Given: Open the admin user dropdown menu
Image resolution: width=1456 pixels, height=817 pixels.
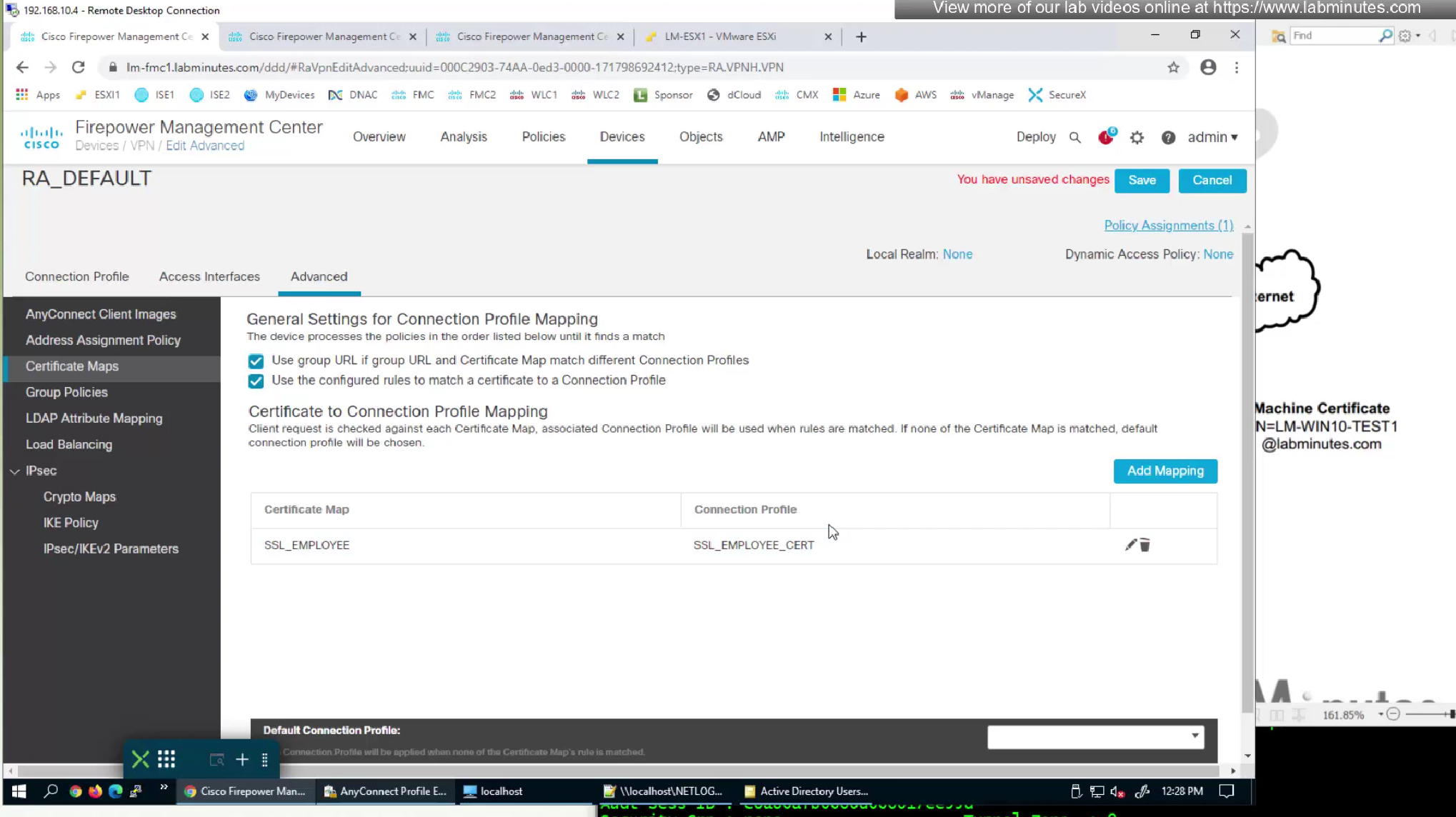Looking at the screenshot, I should 1212,137.
